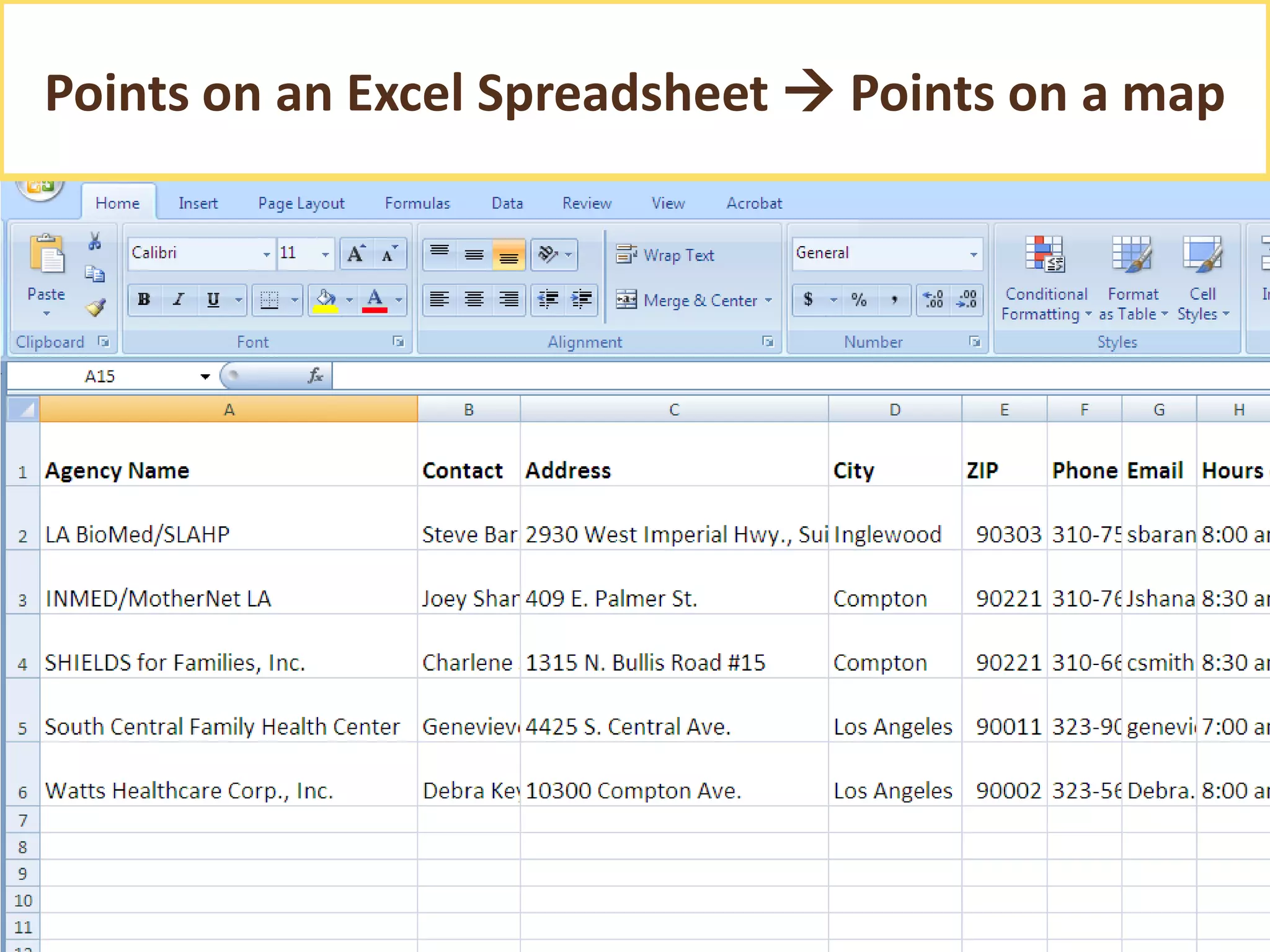Center text horizontally

[474, 300]
